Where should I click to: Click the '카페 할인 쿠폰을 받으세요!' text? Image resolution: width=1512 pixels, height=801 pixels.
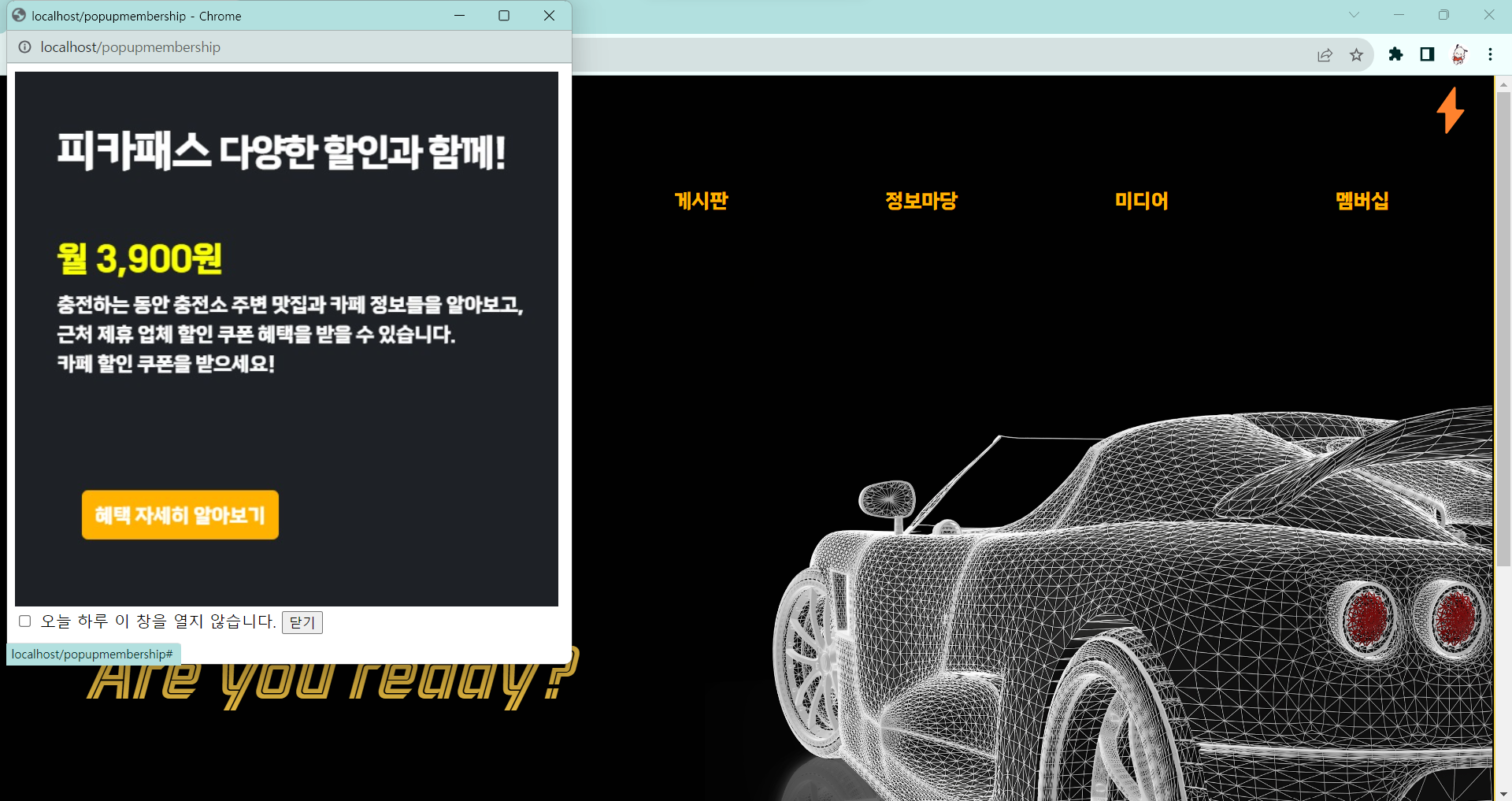coord(165,364)
